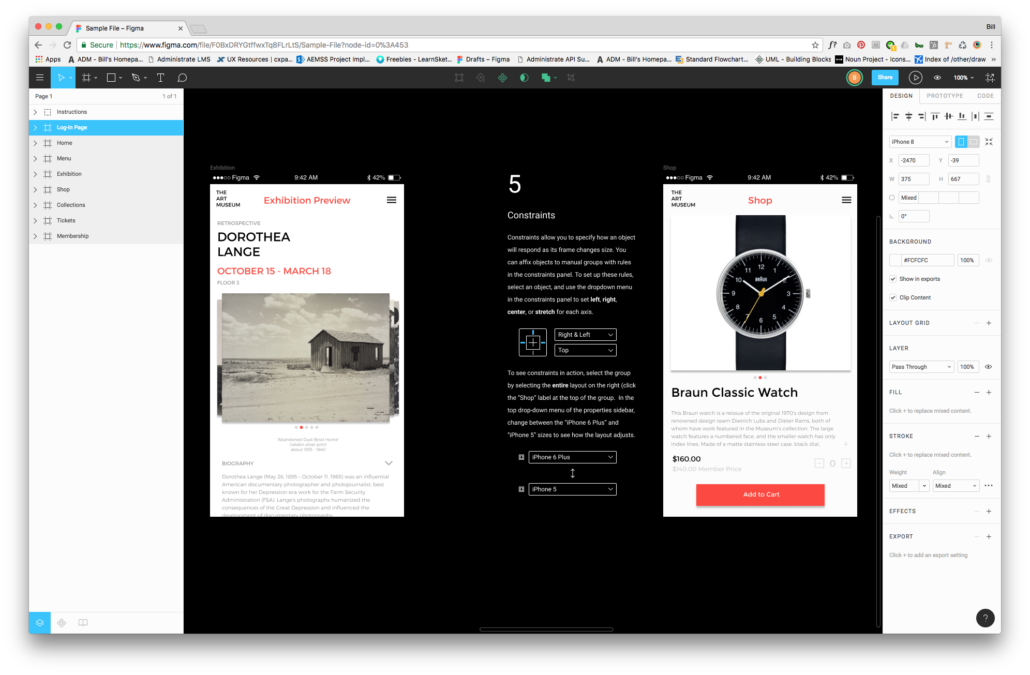1030x675 pixels.
Task: Open the iPhone 8 frame preset dropdown
Action: coord(920,142)
